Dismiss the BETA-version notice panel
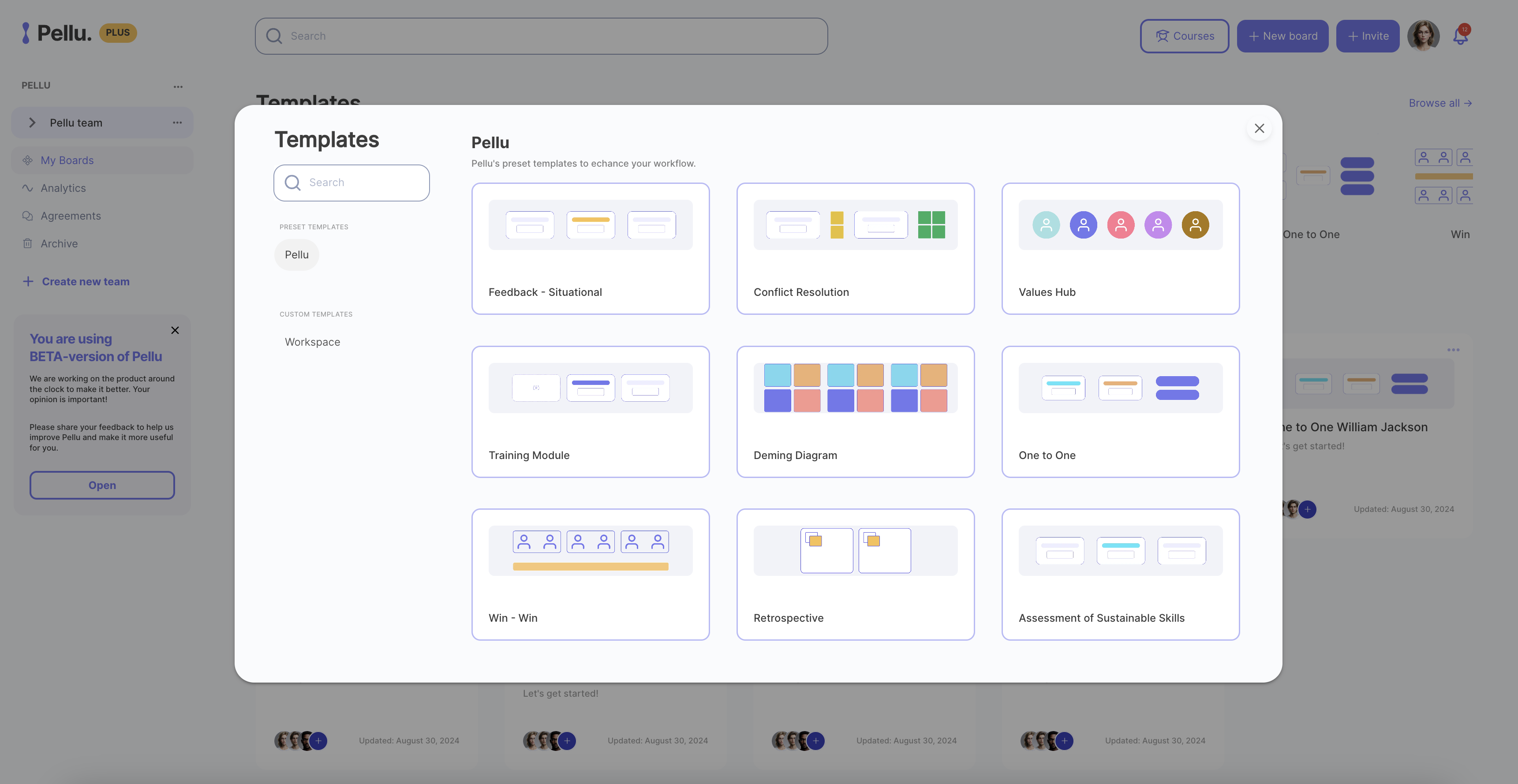This screenshot has width=1518, height=784. (x=175, y=330)
